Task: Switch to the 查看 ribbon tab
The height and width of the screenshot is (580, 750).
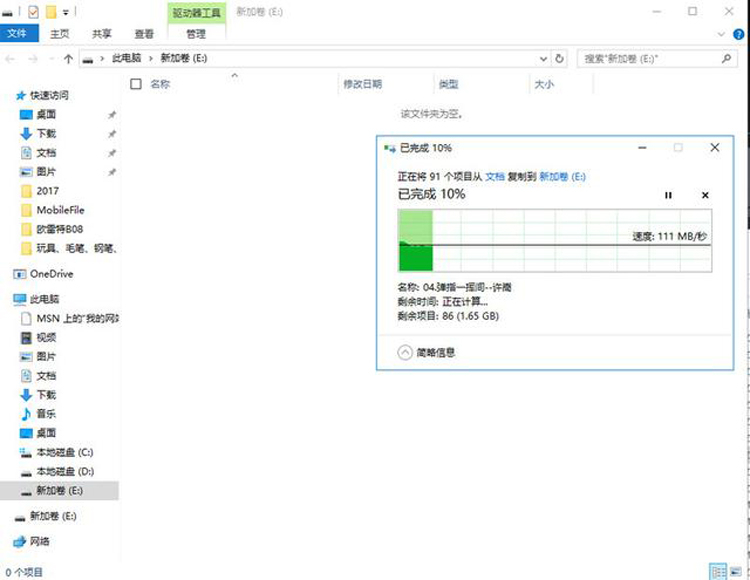Action: pos(145,33)
